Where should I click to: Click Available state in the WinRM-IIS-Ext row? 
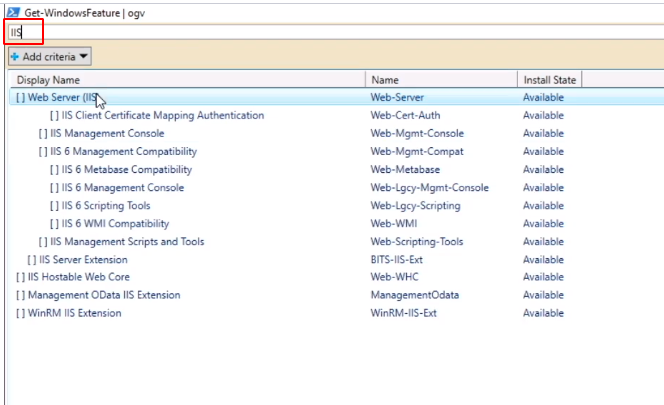[543, 313]
